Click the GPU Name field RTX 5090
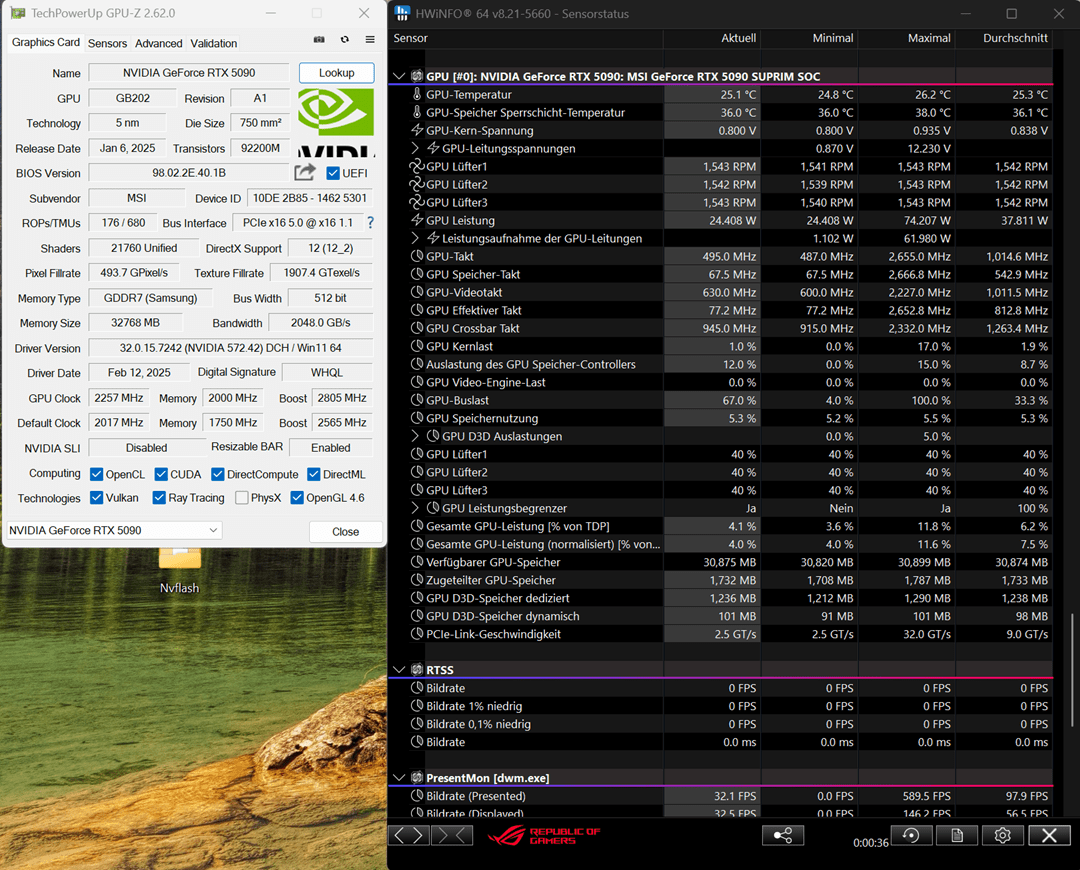The height and width of the screenshot is (870, 1080). 189,72
